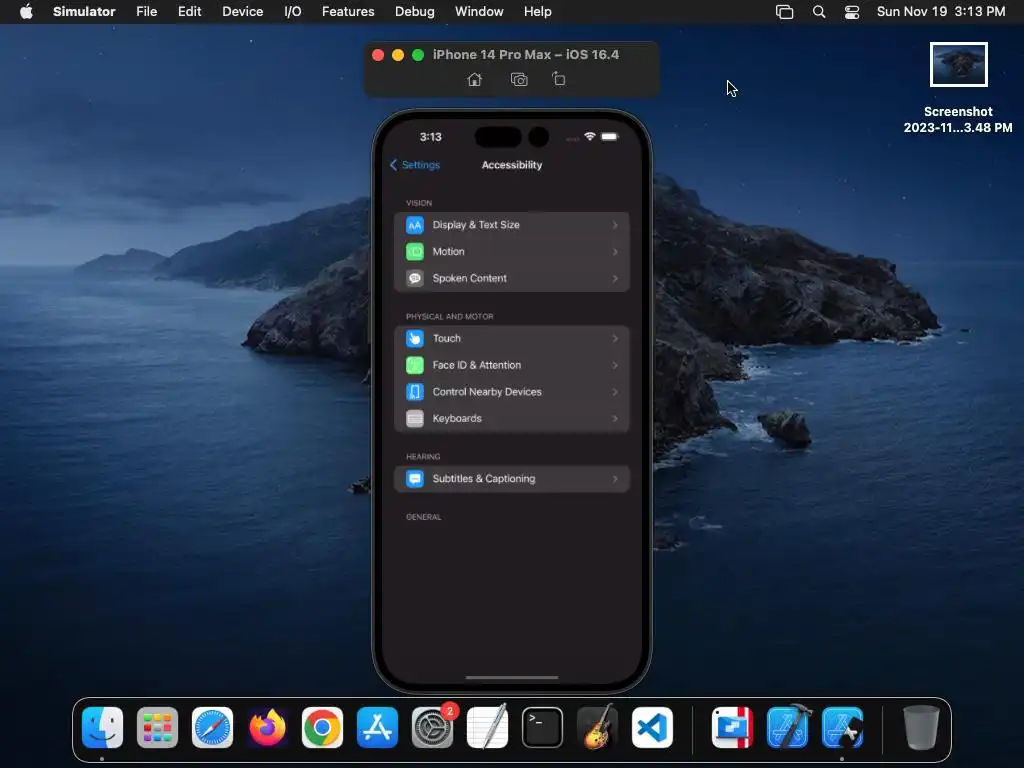Rotate device using Simulator rotate icon
The image size is (1024, 768).
click(x=558, y=78)
